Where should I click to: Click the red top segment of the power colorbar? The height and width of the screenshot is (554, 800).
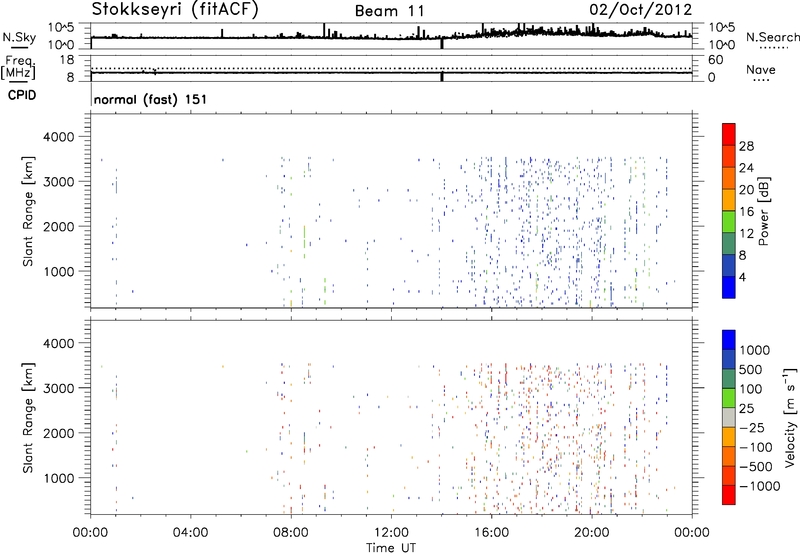point(729,134)
